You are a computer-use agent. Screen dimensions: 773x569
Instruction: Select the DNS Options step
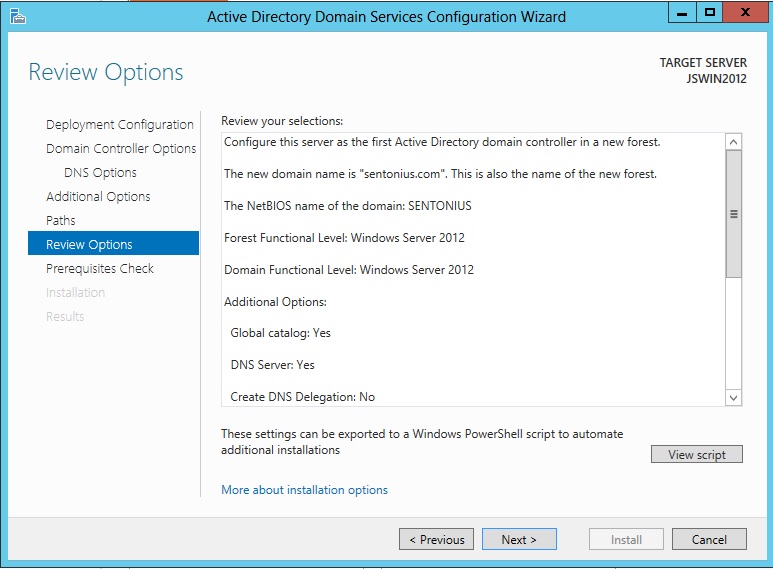tap(100, 173)
